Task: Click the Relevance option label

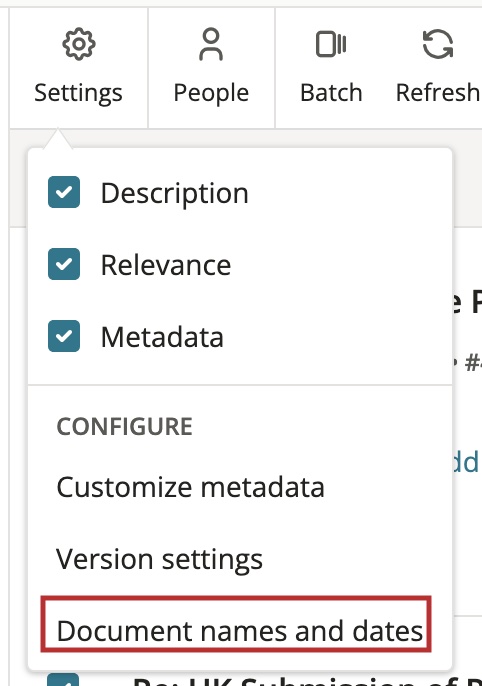Action: pos(166,265)
